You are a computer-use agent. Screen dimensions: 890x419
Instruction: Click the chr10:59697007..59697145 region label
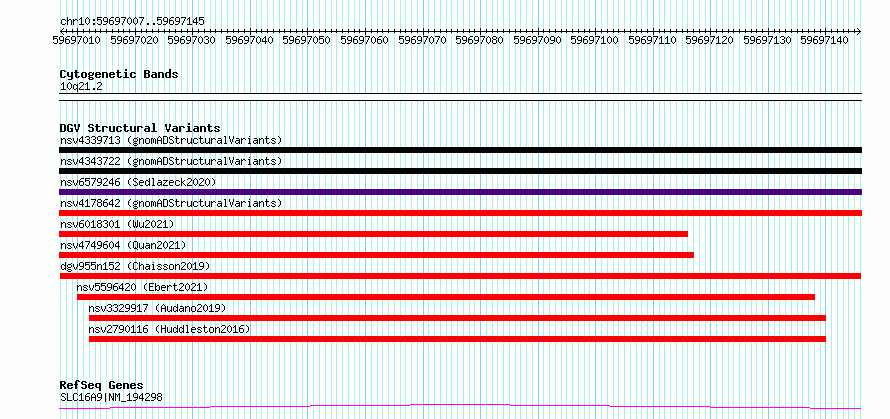pyautogui.click(x=132, y=22)
